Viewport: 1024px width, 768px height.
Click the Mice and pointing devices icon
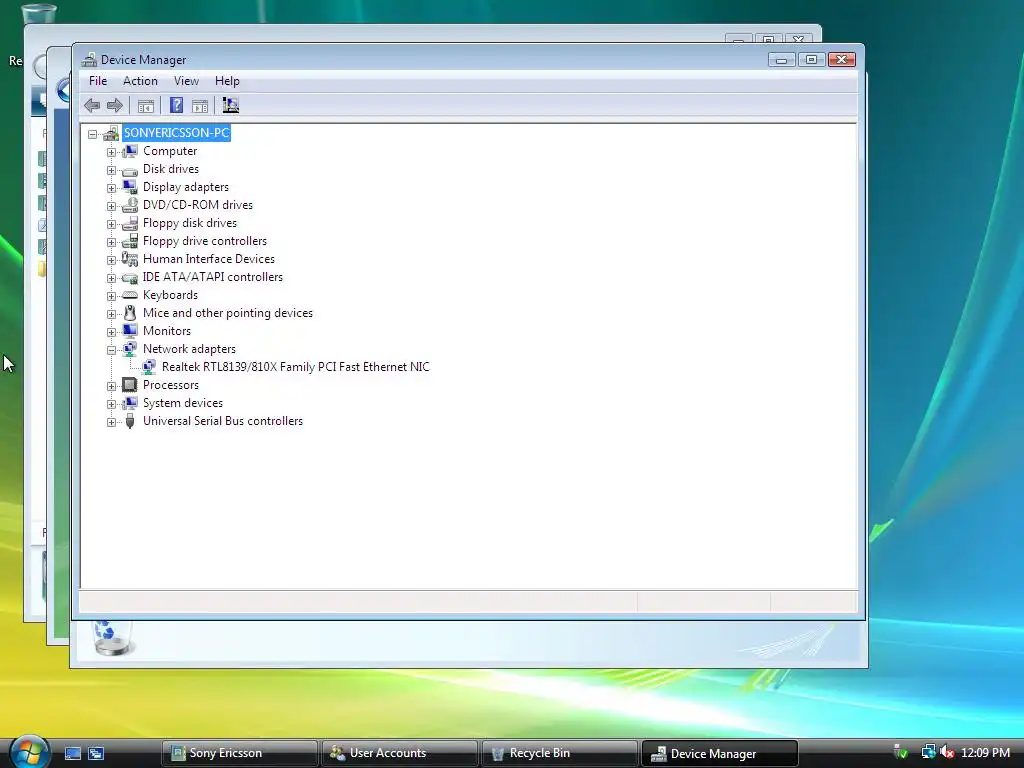[x=130, y=313]
